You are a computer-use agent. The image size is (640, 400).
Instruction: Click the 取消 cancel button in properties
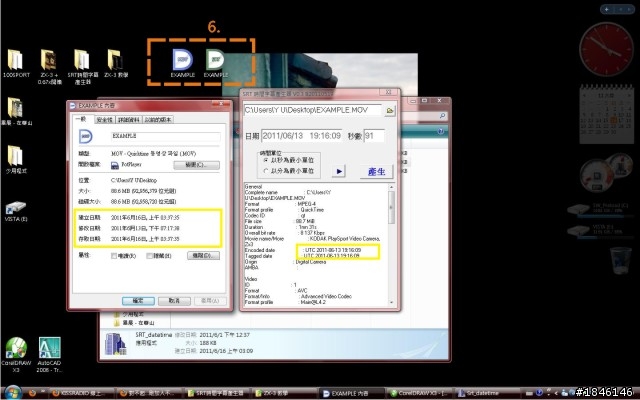click(174, 301)
